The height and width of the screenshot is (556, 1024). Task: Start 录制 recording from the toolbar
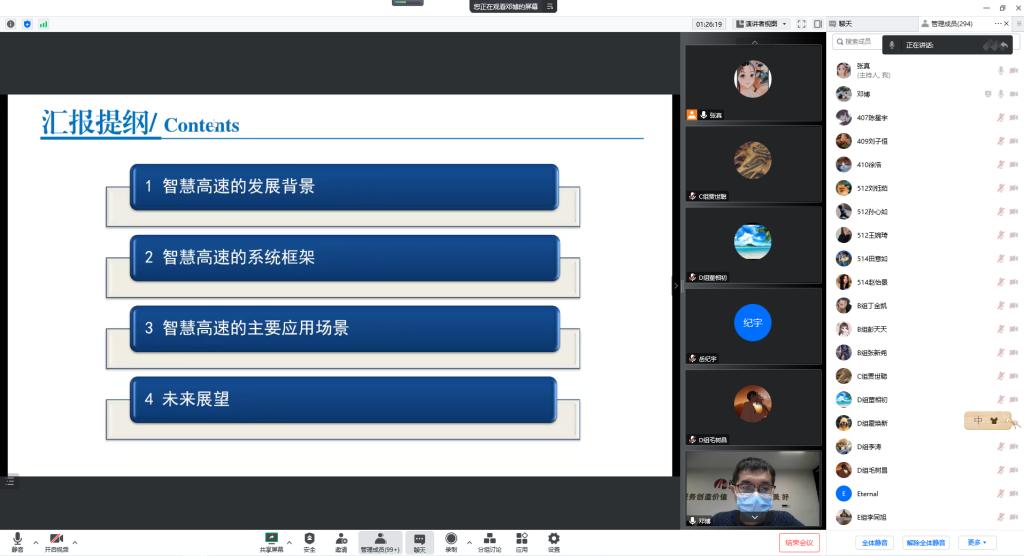point(451,539)
